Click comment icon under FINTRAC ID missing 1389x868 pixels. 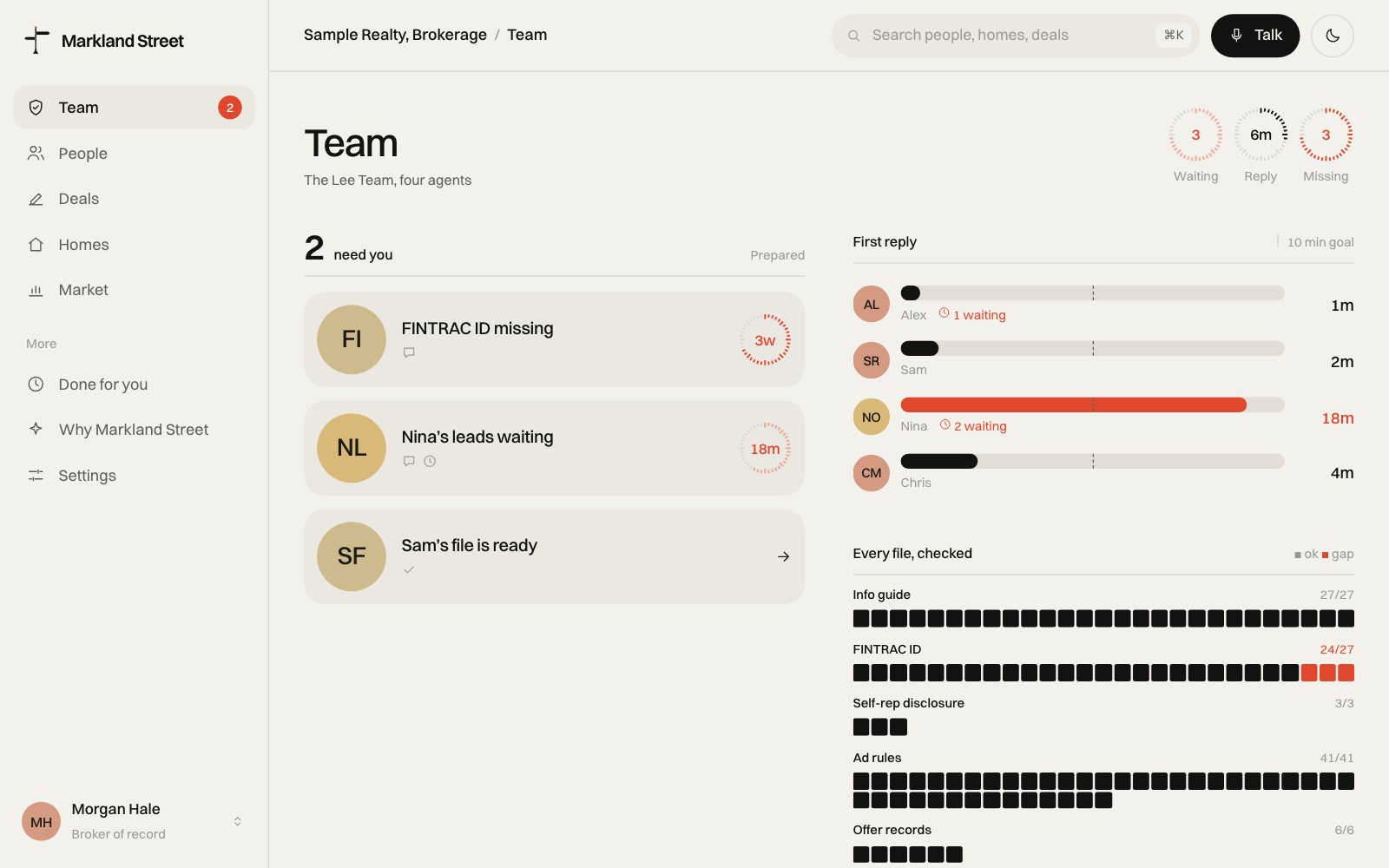click(409, 352)
